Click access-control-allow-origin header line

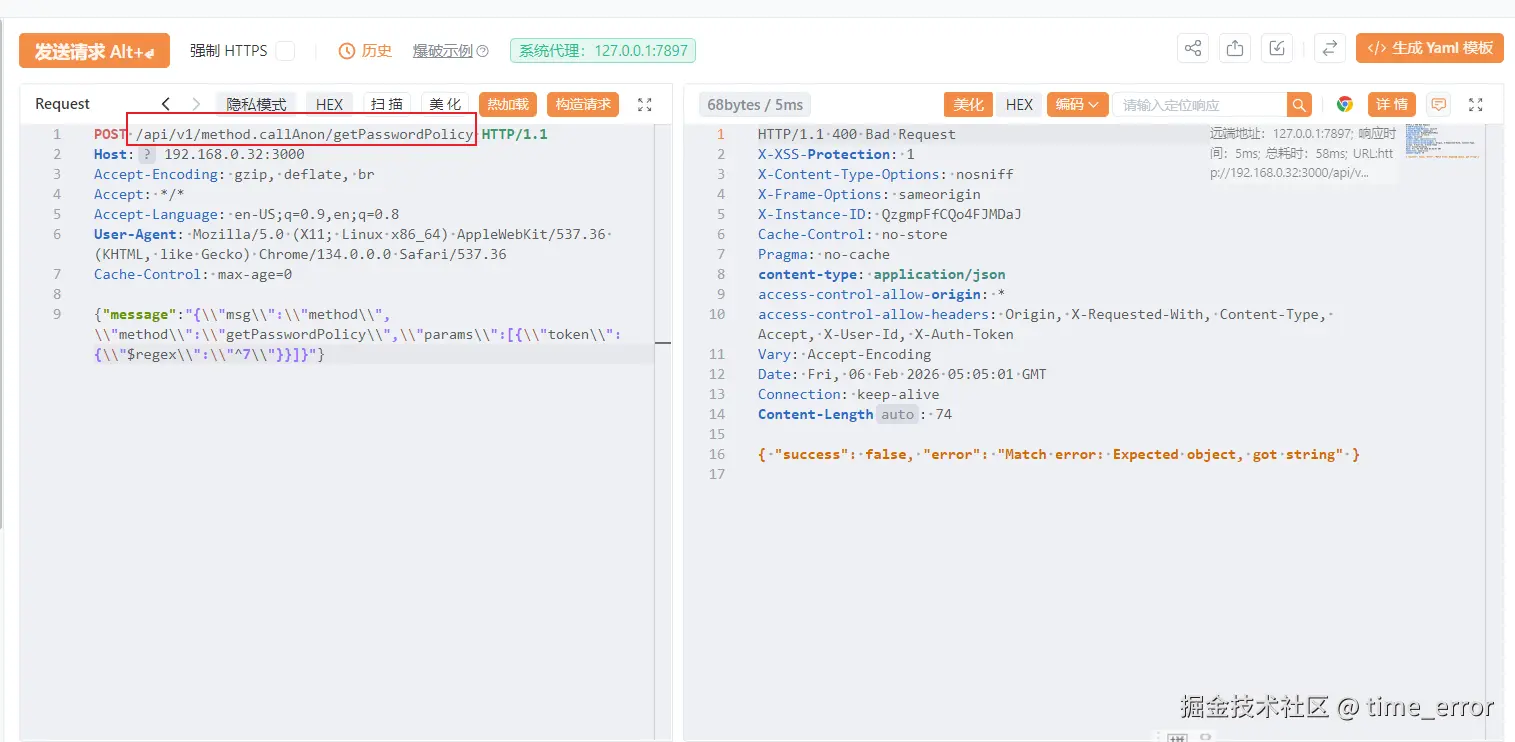coord(881,294)
